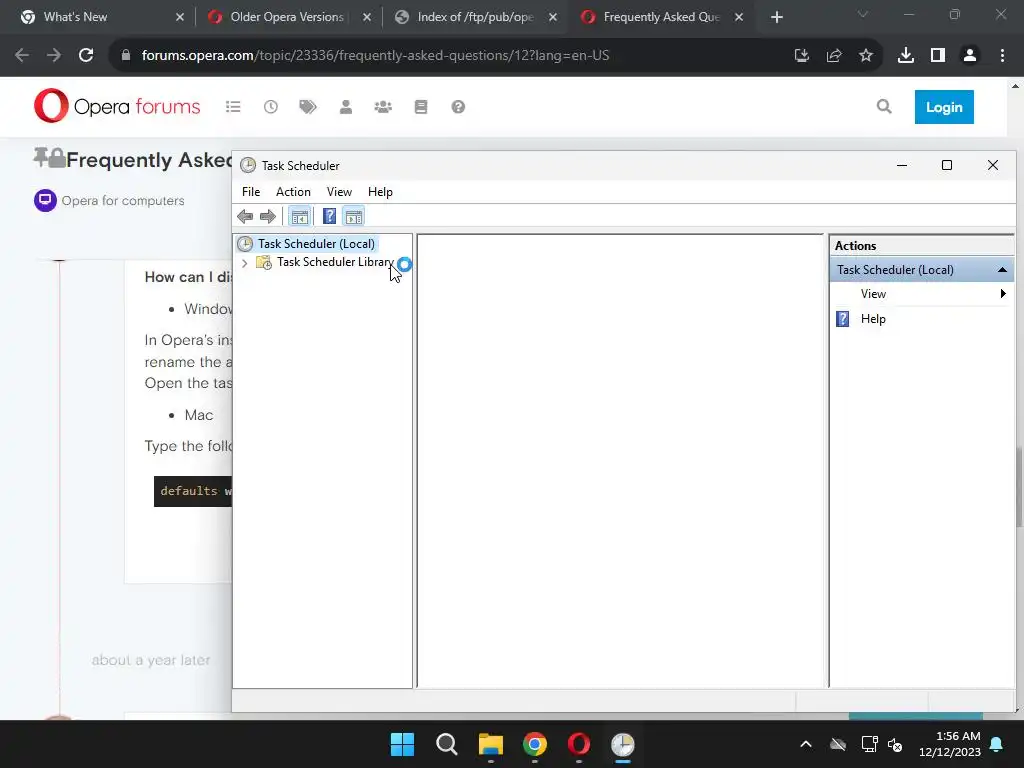Open forum Categories list icon

233,106
